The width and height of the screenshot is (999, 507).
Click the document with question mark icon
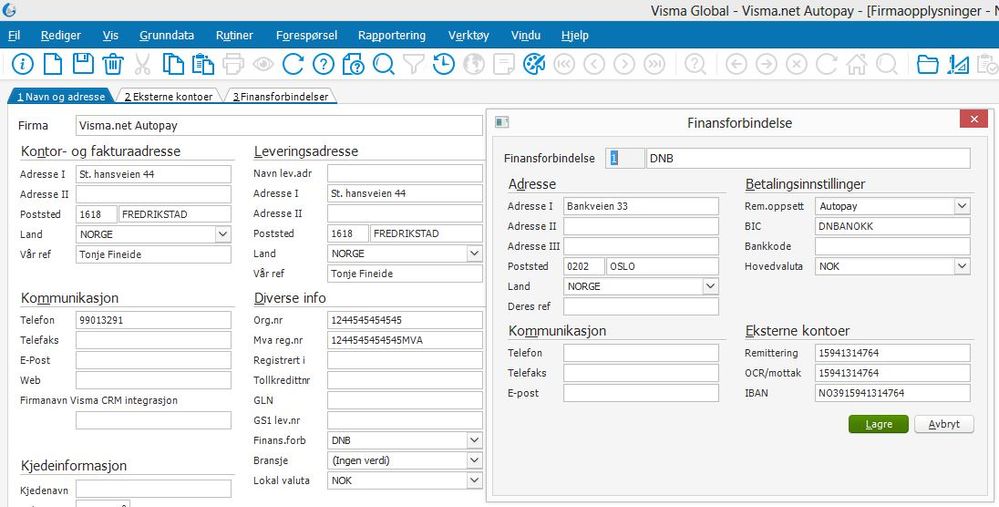pos(353,64)
